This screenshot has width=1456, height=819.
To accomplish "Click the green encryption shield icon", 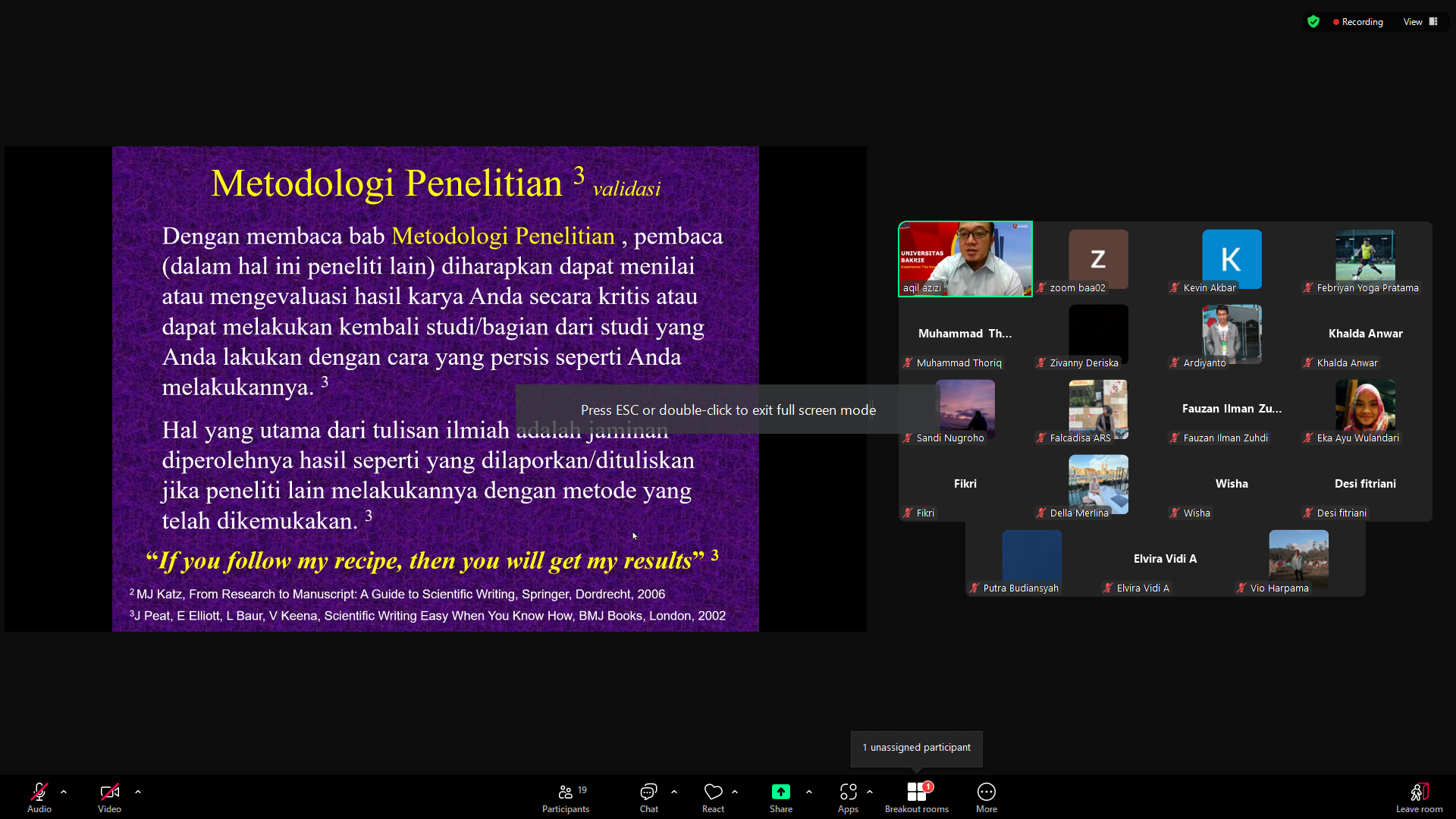I will coord(1313,22).
